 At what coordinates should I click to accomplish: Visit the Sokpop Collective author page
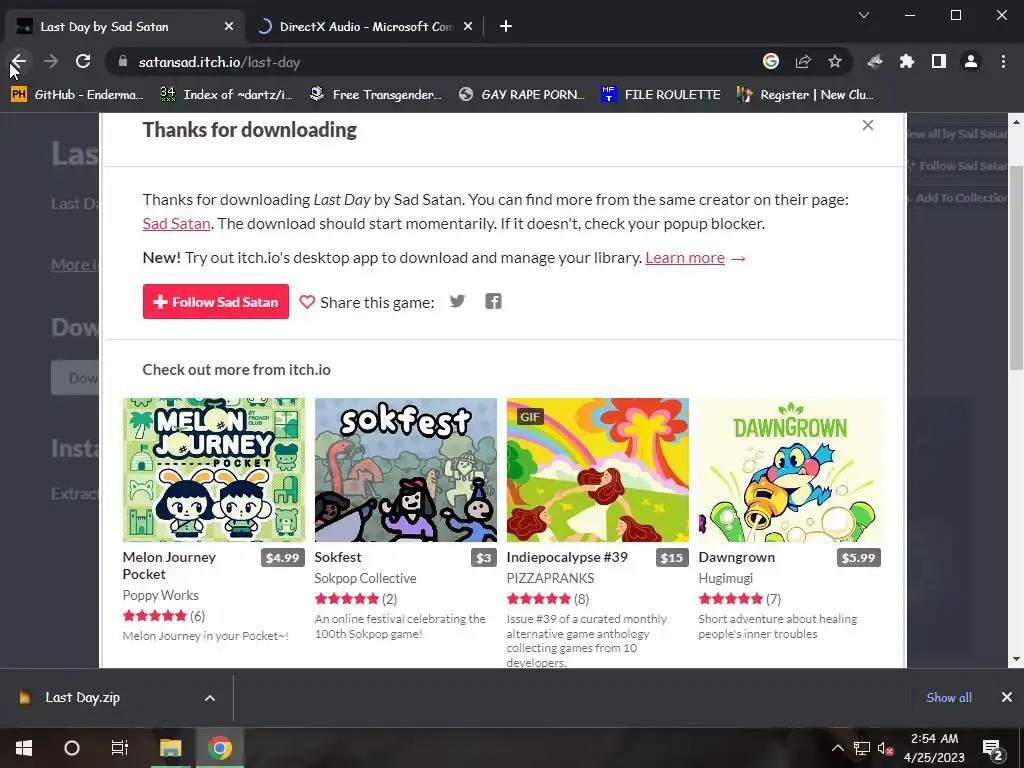pyautogui.click(x=365, y=578)
